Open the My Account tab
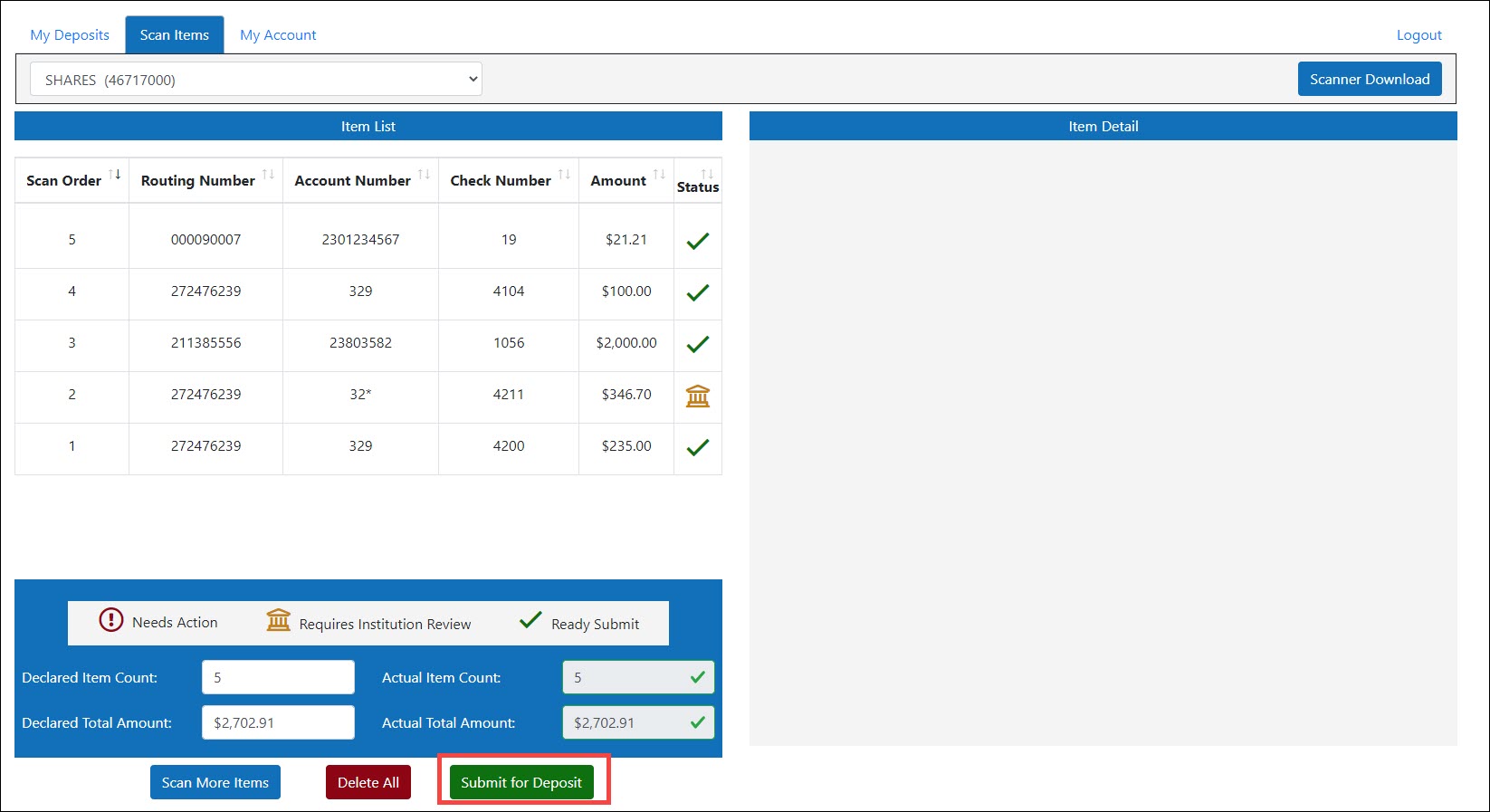 click(278, 35)
